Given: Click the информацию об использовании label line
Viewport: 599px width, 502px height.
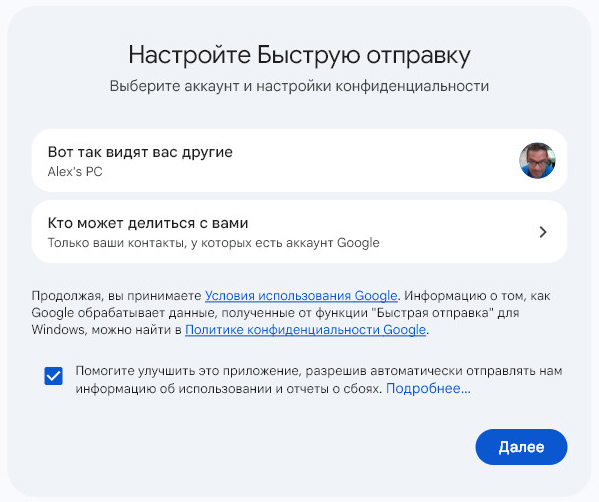Looking at the screenshot, I should [x=229, y=389].
